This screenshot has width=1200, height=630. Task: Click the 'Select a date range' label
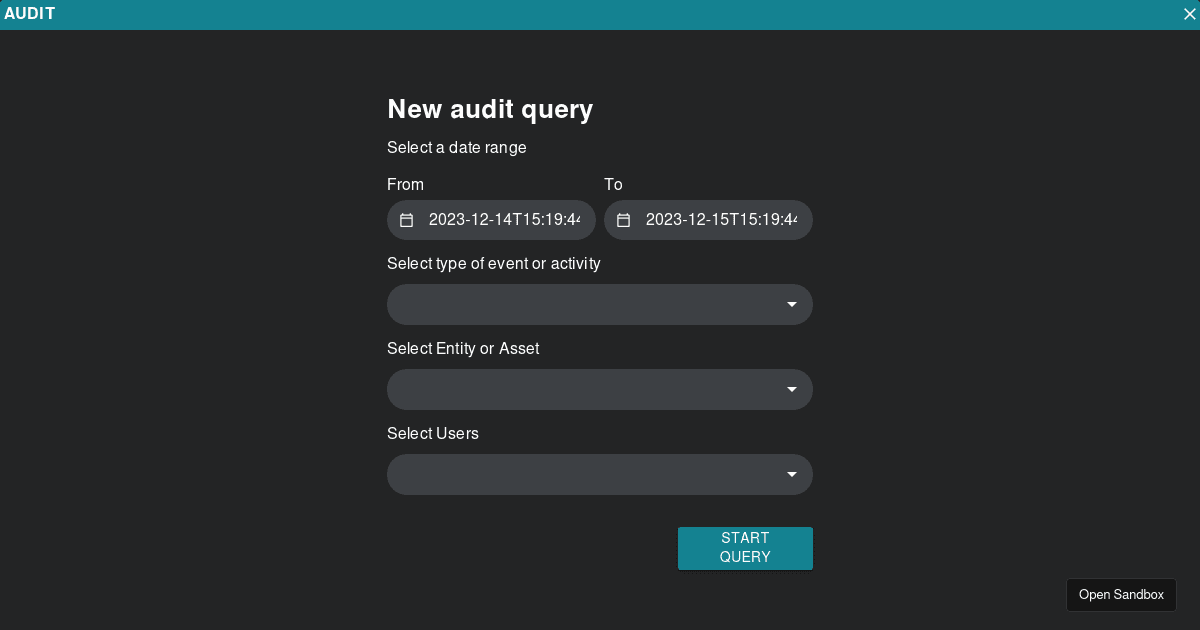pos(457,148)
